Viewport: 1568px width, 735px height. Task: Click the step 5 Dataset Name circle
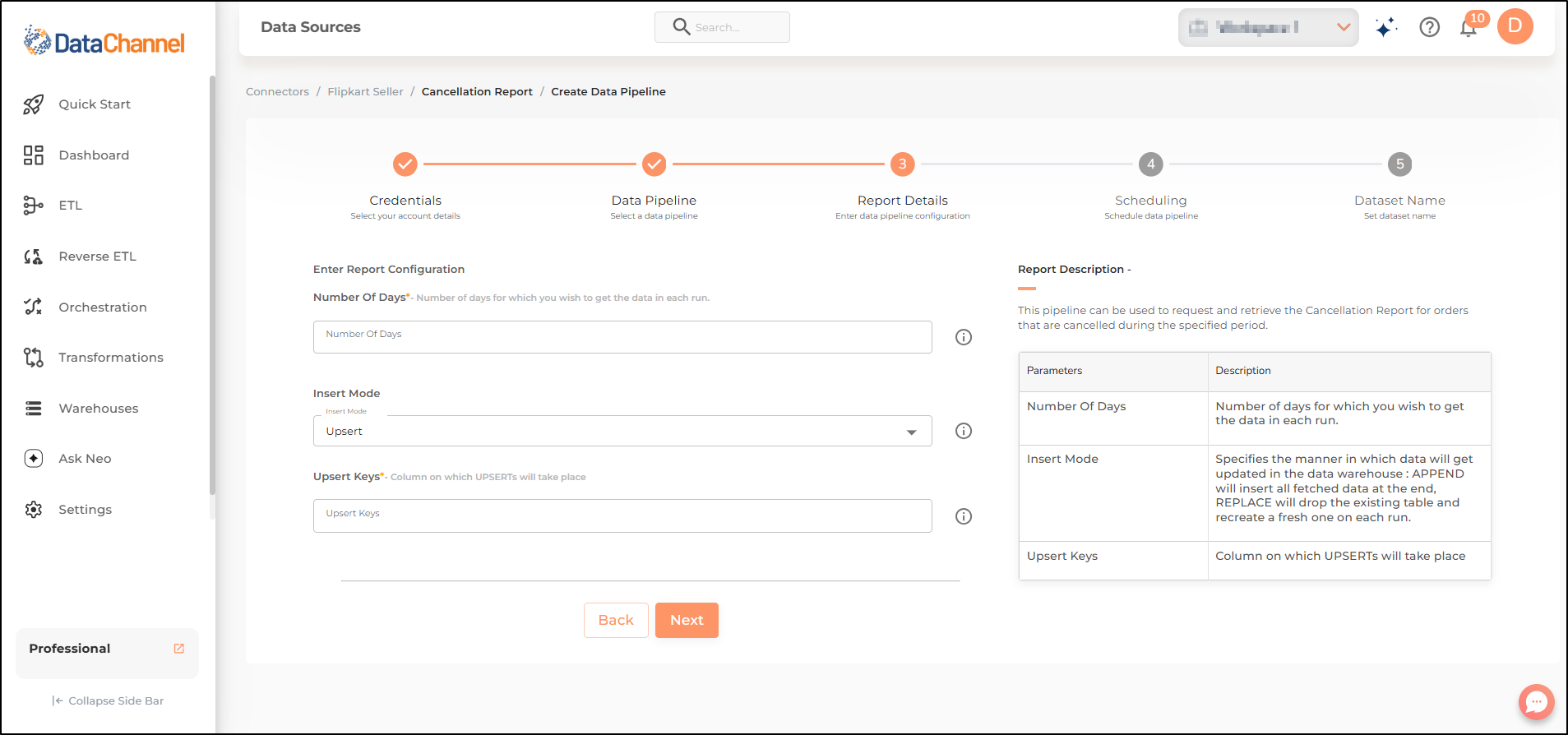click(x=1399, y=164)
